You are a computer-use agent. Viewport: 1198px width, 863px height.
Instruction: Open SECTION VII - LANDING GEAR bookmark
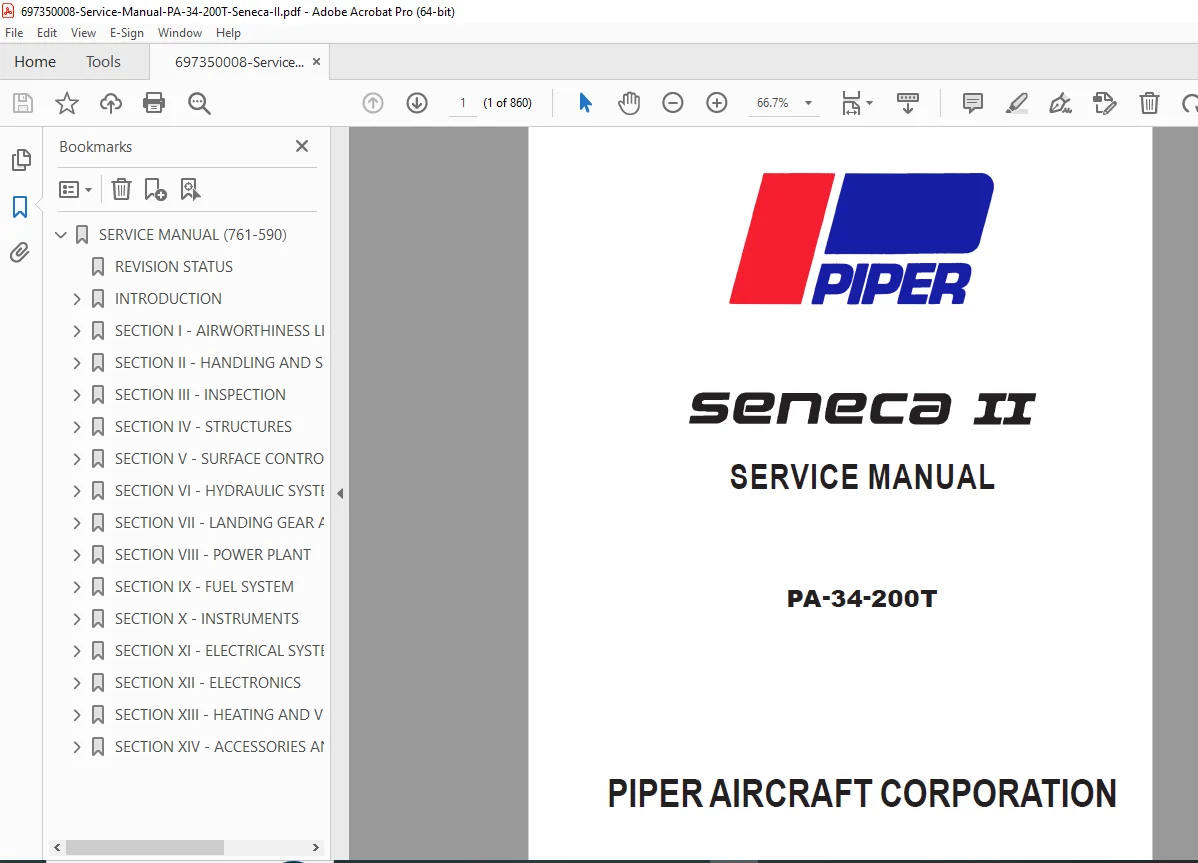pos(219,524)
